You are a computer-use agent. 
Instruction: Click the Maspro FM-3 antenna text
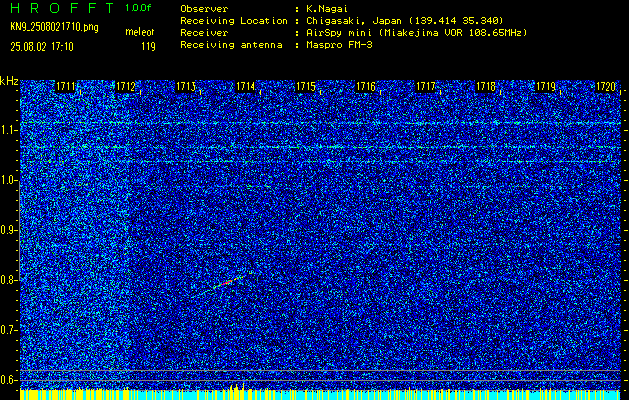coord(339,45)
